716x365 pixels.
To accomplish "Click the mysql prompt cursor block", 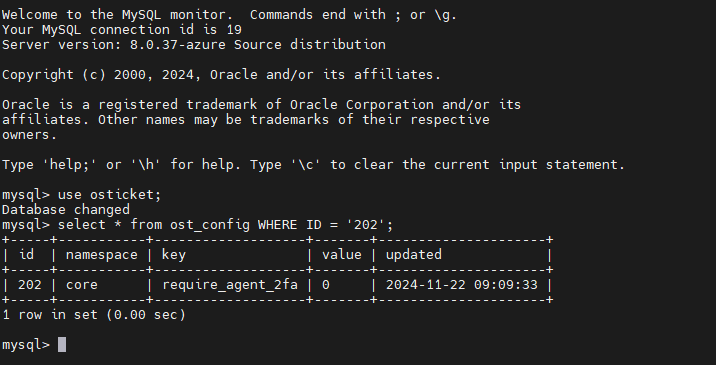I will (x=62, y=344).
